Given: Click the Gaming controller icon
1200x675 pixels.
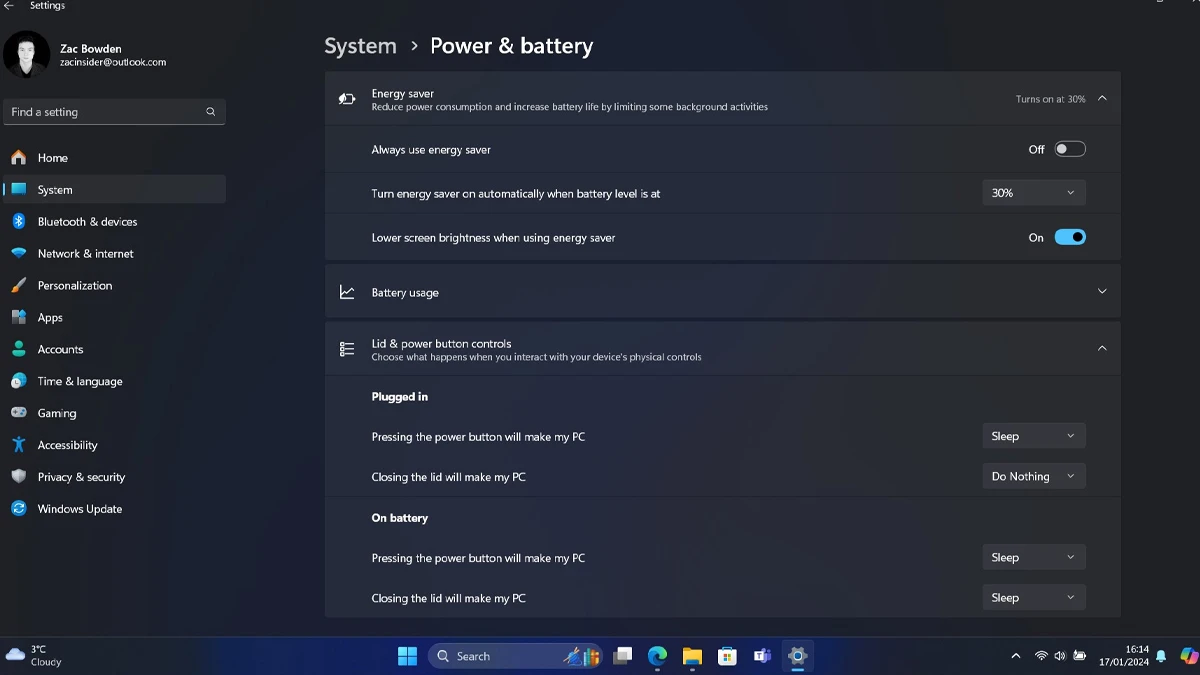Looking at the screenshot, I should click(x=18, y=413).
